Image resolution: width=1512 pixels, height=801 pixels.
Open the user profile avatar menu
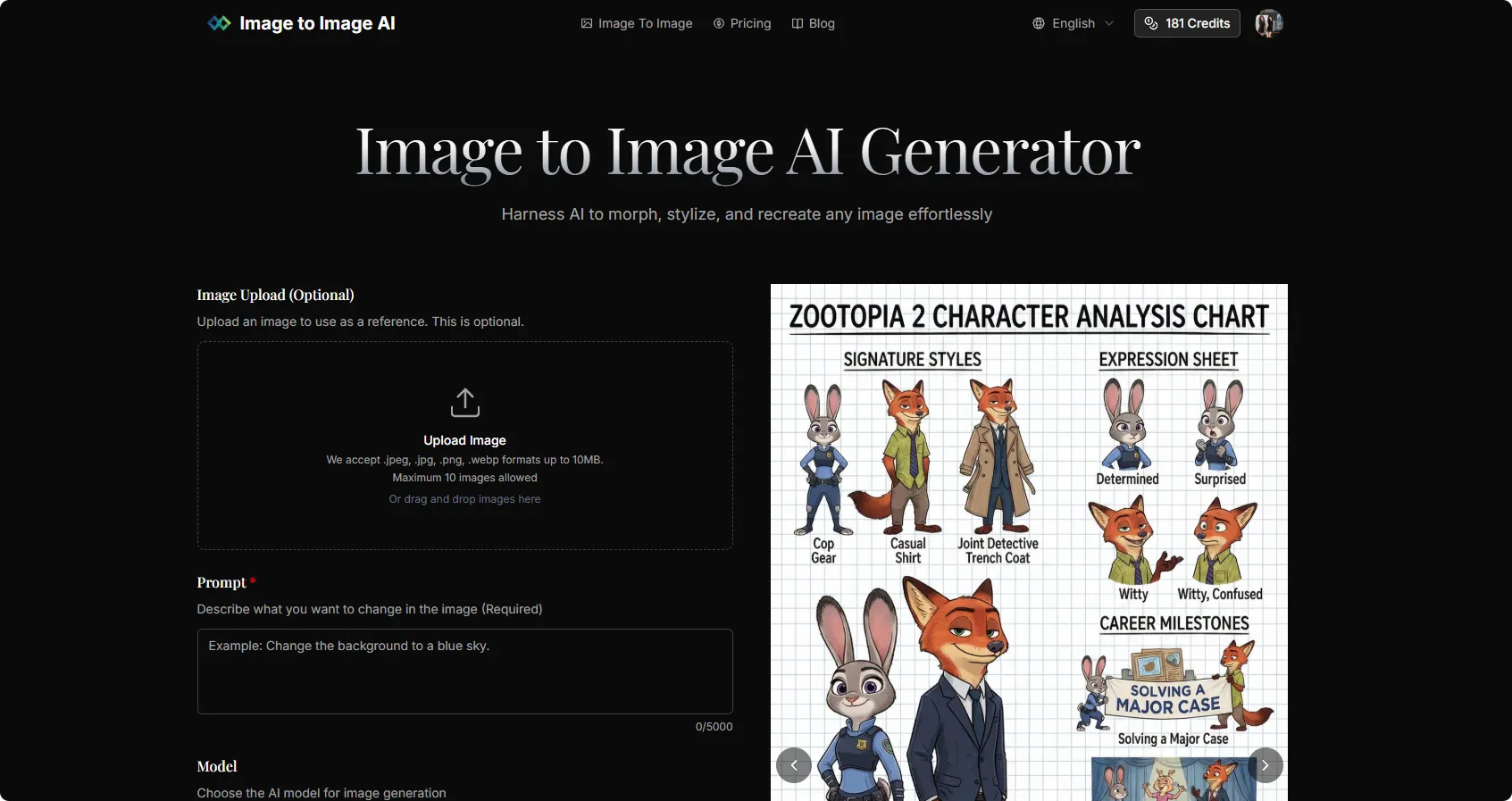[1268, 23]
